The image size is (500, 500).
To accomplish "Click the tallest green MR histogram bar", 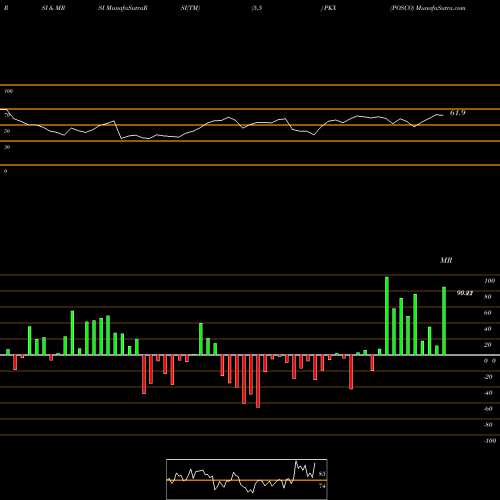I will [387, 316].
